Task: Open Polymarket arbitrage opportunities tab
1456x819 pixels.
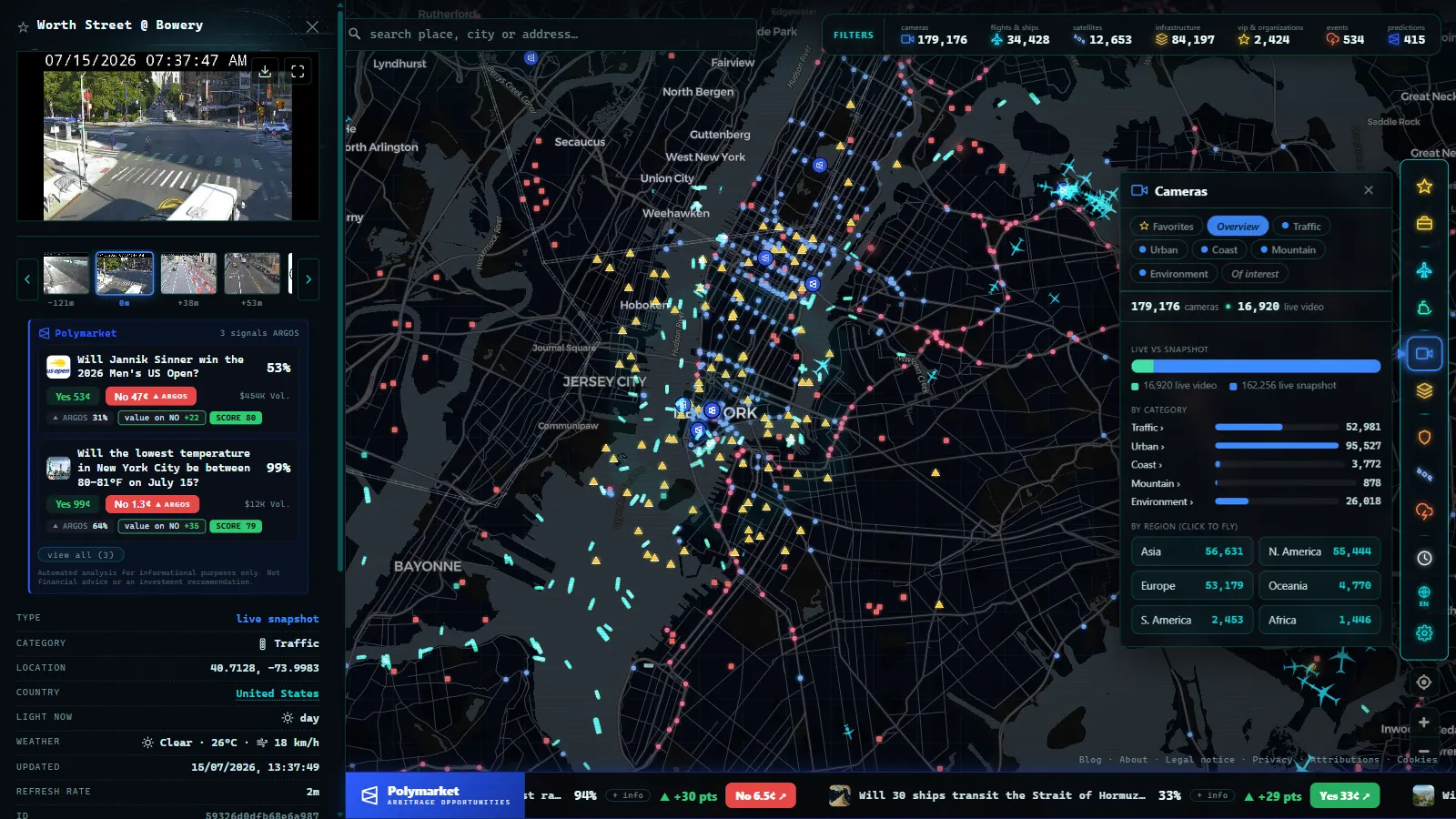Action: pyautogui.click(x=435, y=795)
